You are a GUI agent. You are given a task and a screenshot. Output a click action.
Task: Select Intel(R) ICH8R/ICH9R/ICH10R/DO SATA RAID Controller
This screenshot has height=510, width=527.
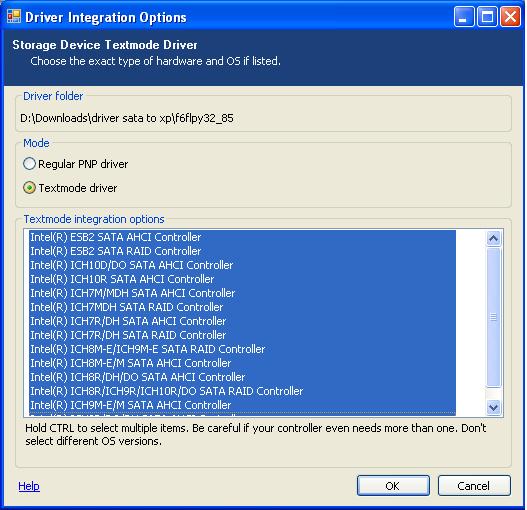click(242, 391)
